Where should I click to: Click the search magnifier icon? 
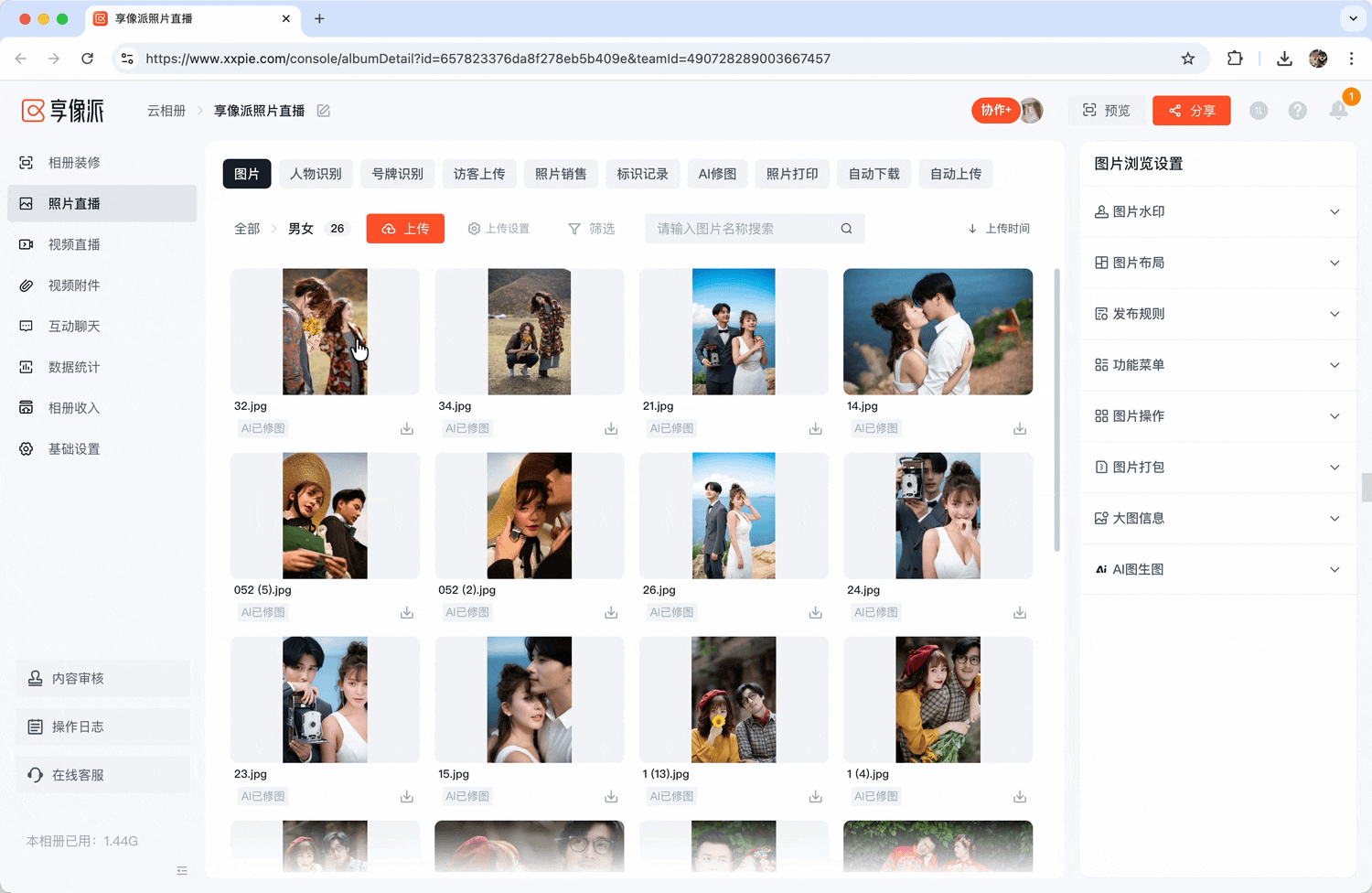(x=847, y=229)
